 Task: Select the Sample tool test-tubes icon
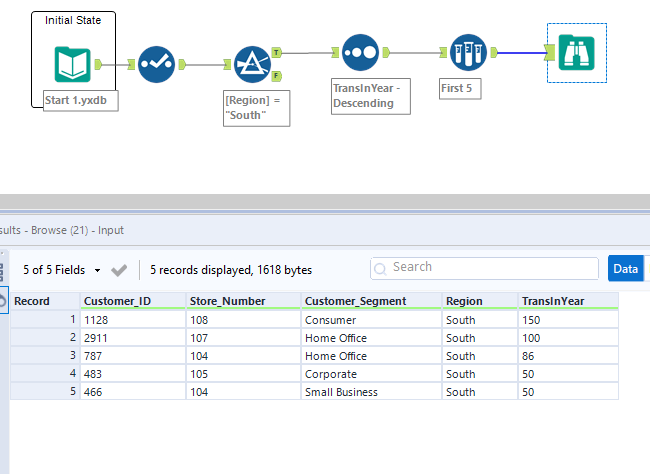pyautogui.click(x=468, y=53)
